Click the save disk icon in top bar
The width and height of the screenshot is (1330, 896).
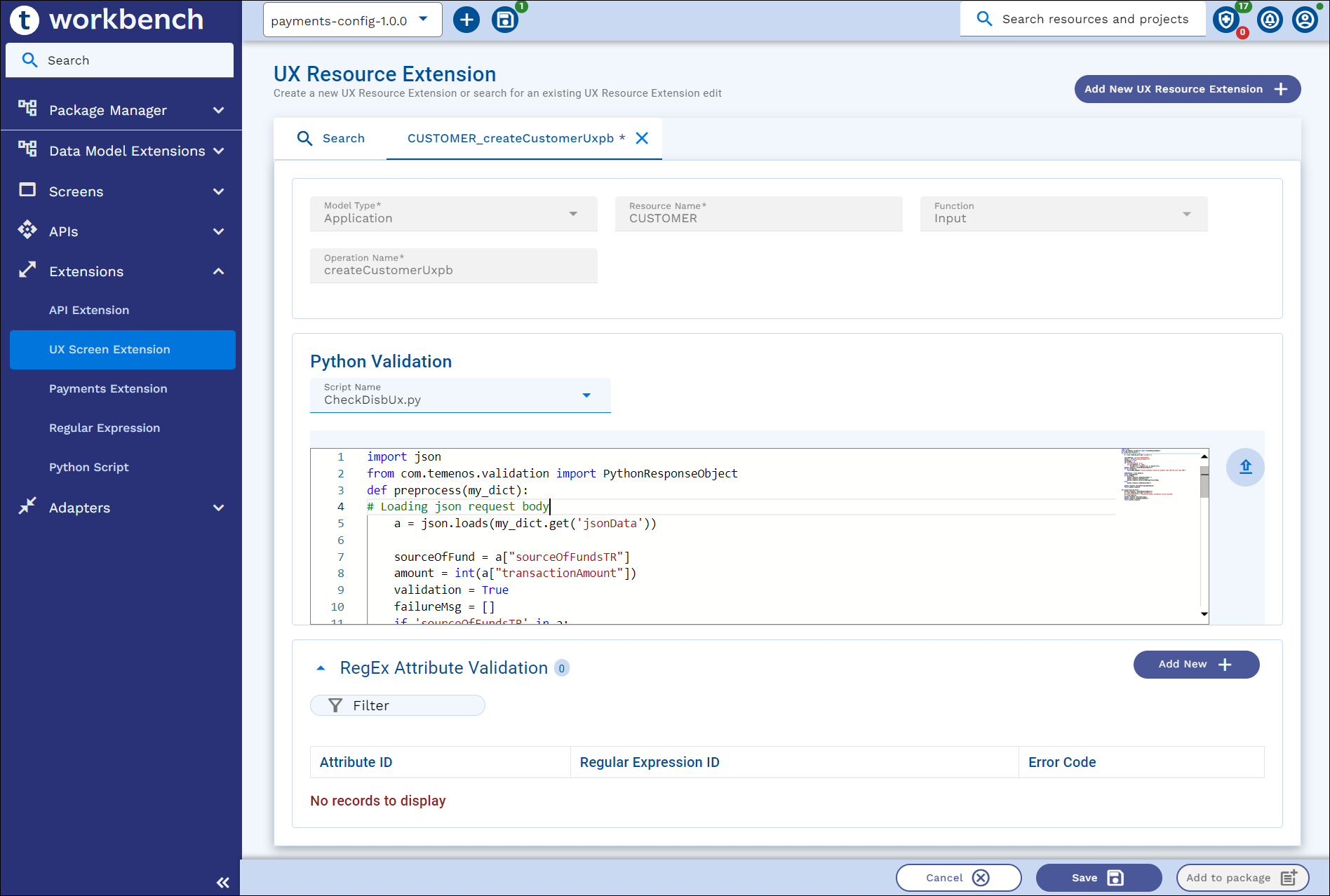[x=504, y=20]
